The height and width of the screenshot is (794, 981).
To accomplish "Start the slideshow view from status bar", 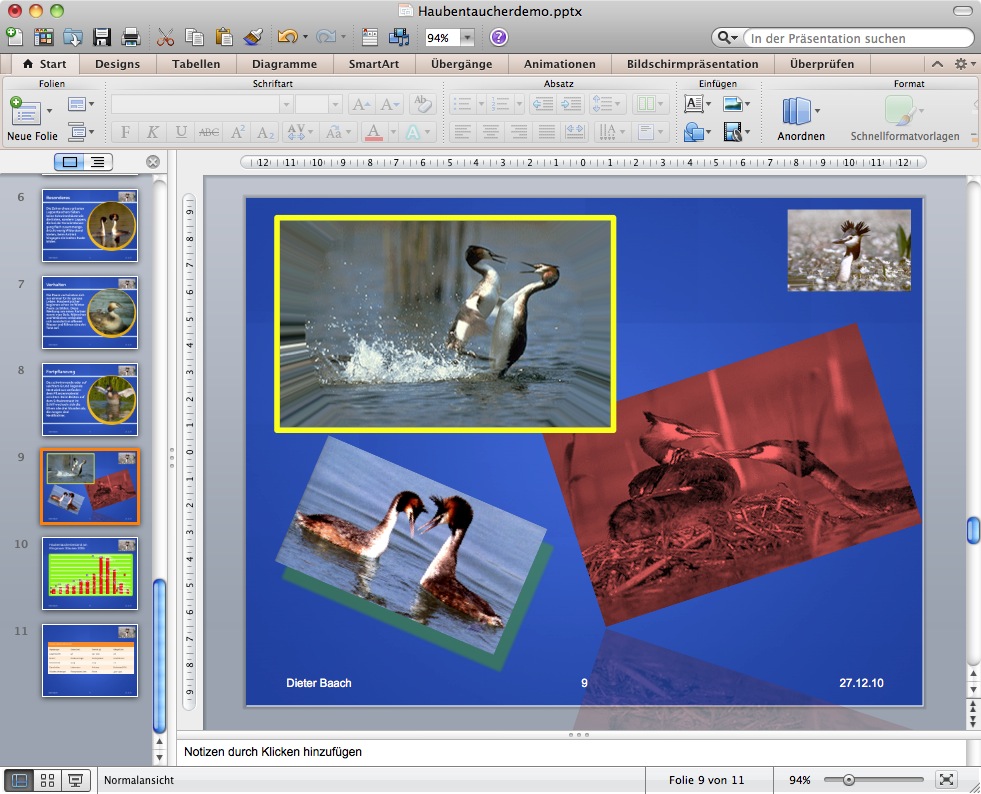I will click(x=75, y=780).
